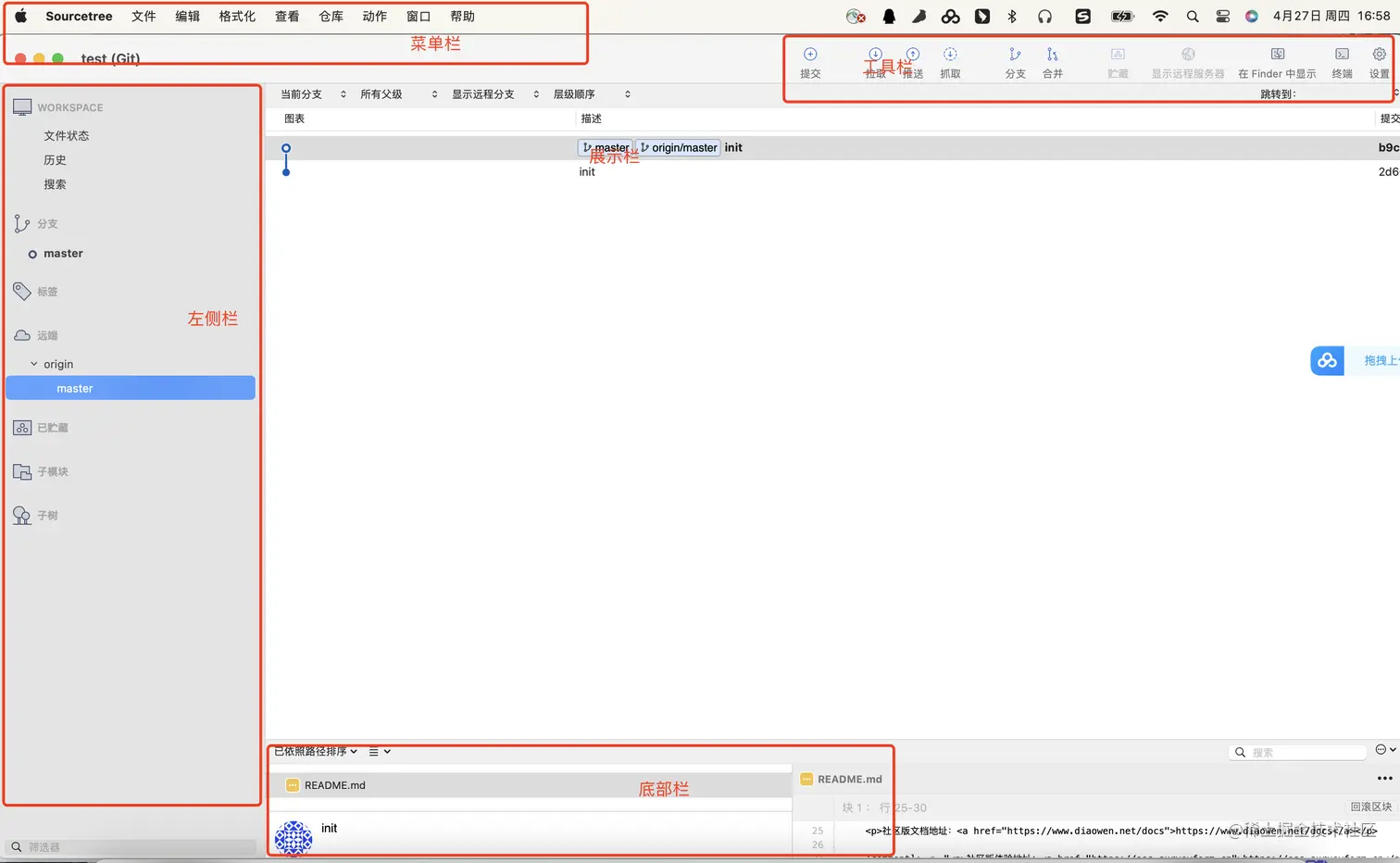
Task: Click the 在 Finder 中显示 toolbar icon
Action: (x=1278, y=55)
